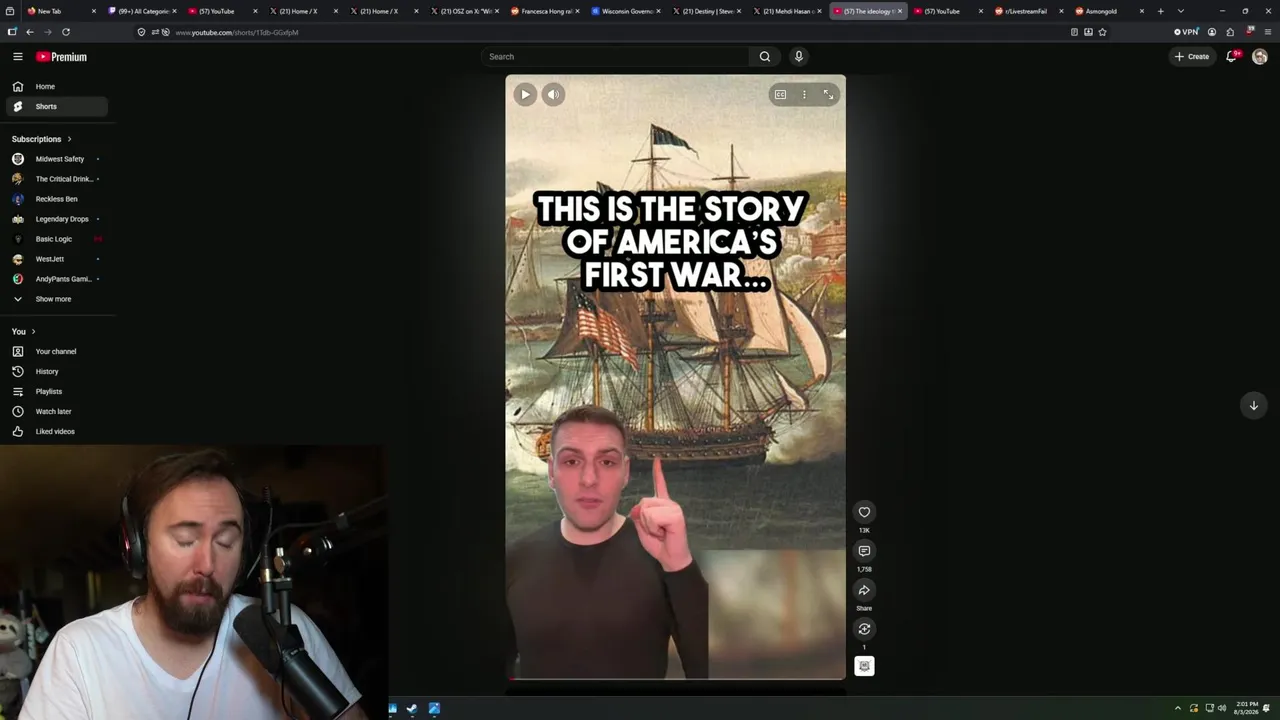Toggle closed captions on the Short
Image resolution: width=1280 pixels, height=720 pixels.
780,95
